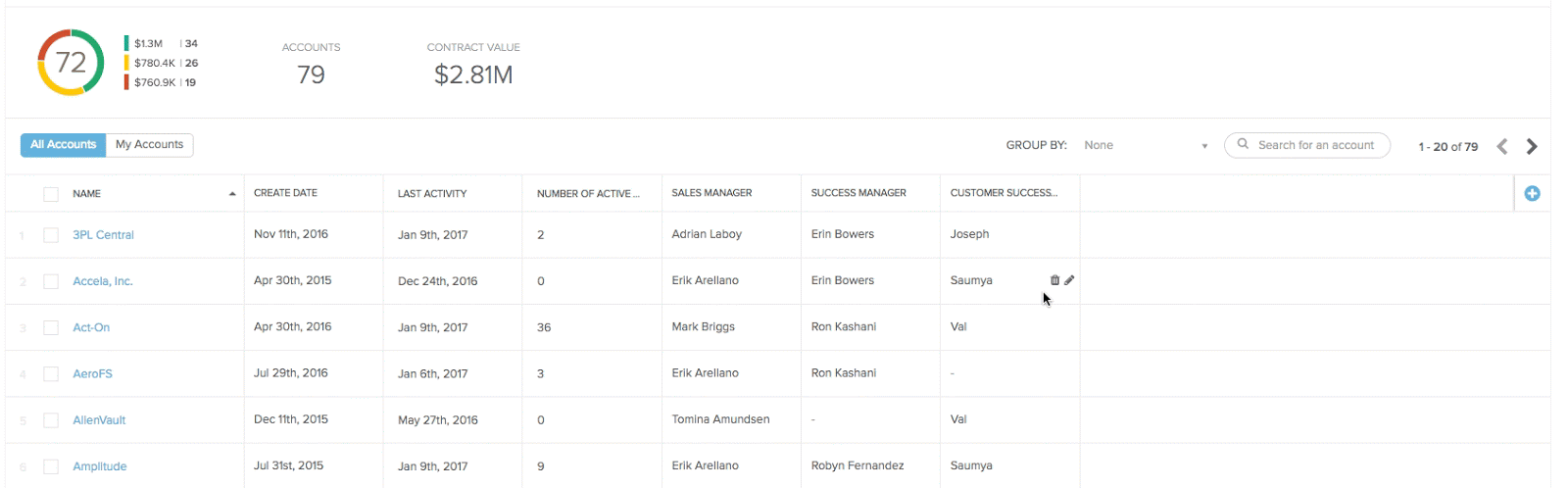Screen dimensions: 1568x488
Task: Toggle the select-all checkbox in header
Action: [x=51, y=194]
